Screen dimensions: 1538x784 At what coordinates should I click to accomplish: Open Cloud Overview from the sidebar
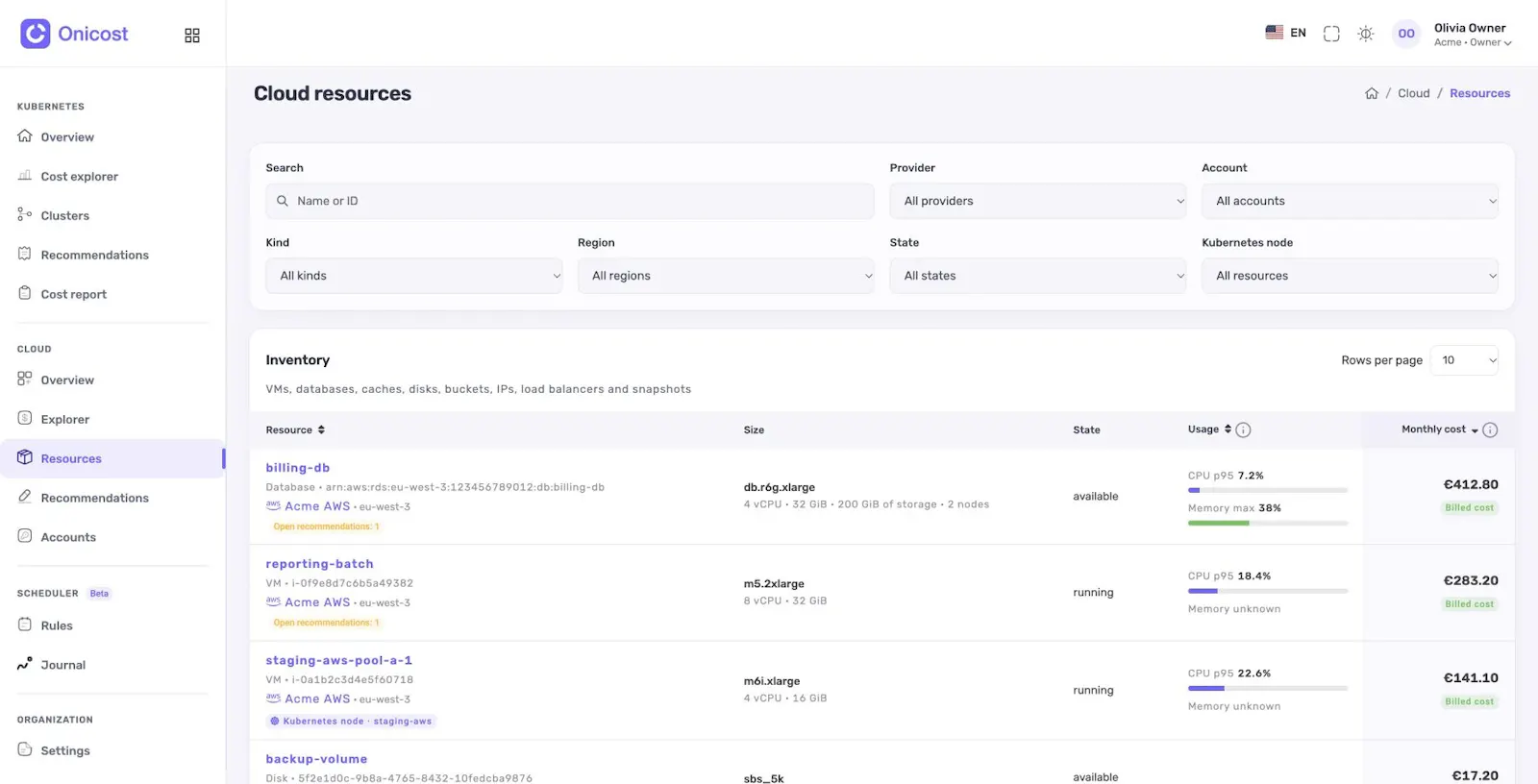(67, 380)
